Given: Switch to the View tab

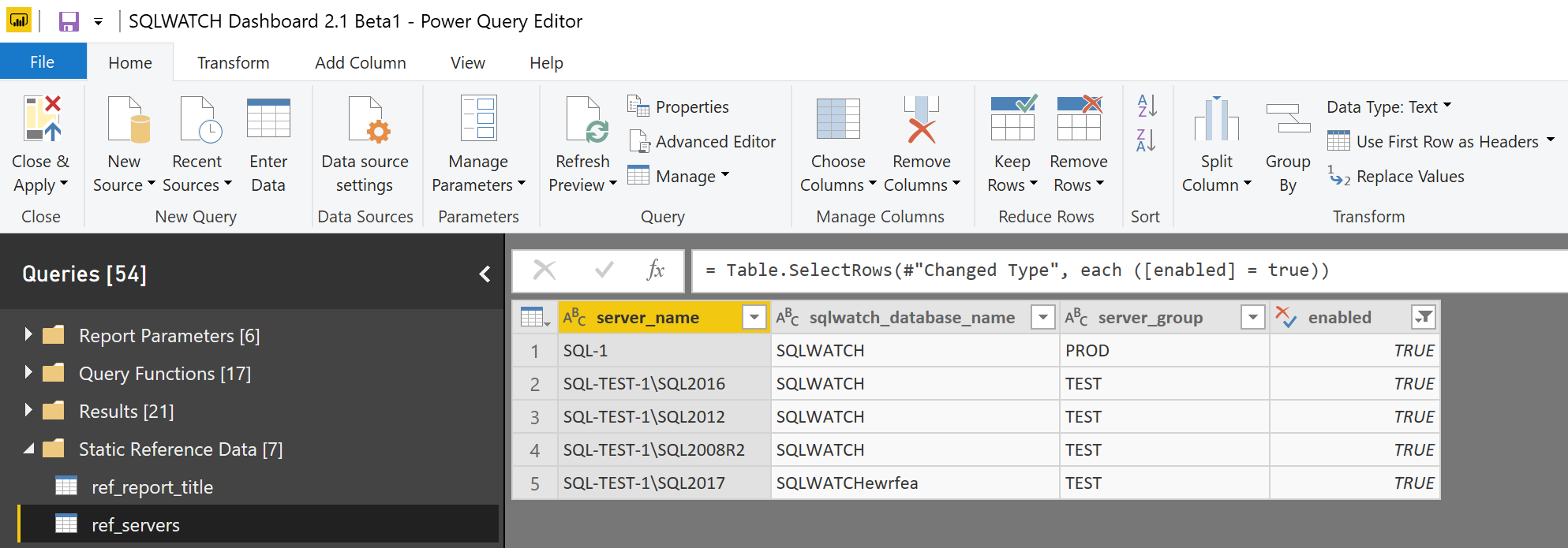Looking at the screenshot, I should pyautogui.click(x=468, y=63).
